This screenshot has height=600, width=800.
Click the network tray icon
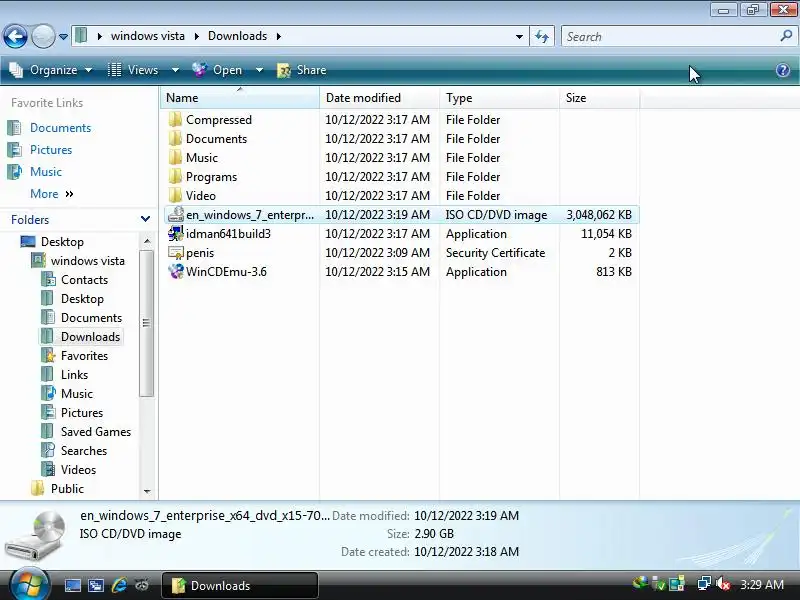[x=704, y=584]
